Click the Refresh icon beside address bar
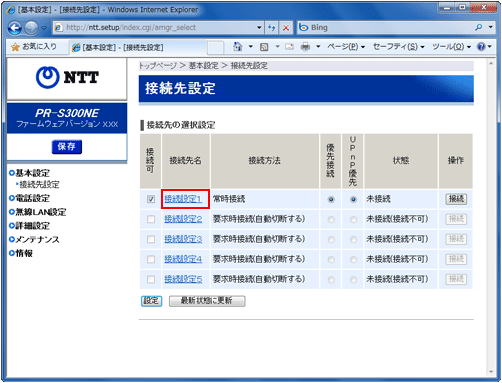 271,28
